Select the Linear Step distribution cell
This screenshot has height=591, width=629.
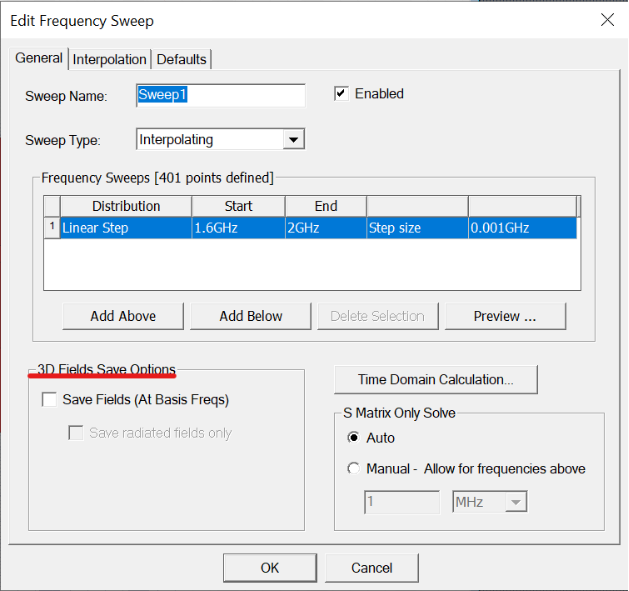tap(126, 228)
